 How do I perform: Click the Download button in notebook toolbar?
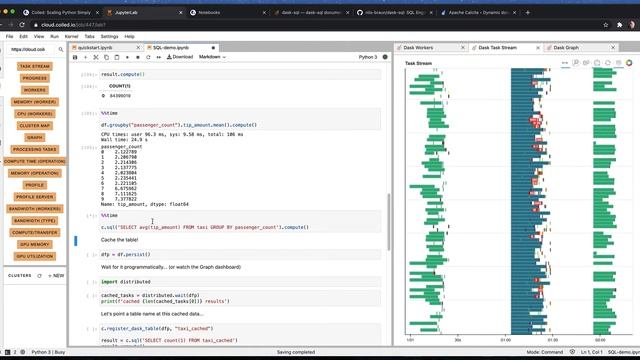click(x=180, y=57)
